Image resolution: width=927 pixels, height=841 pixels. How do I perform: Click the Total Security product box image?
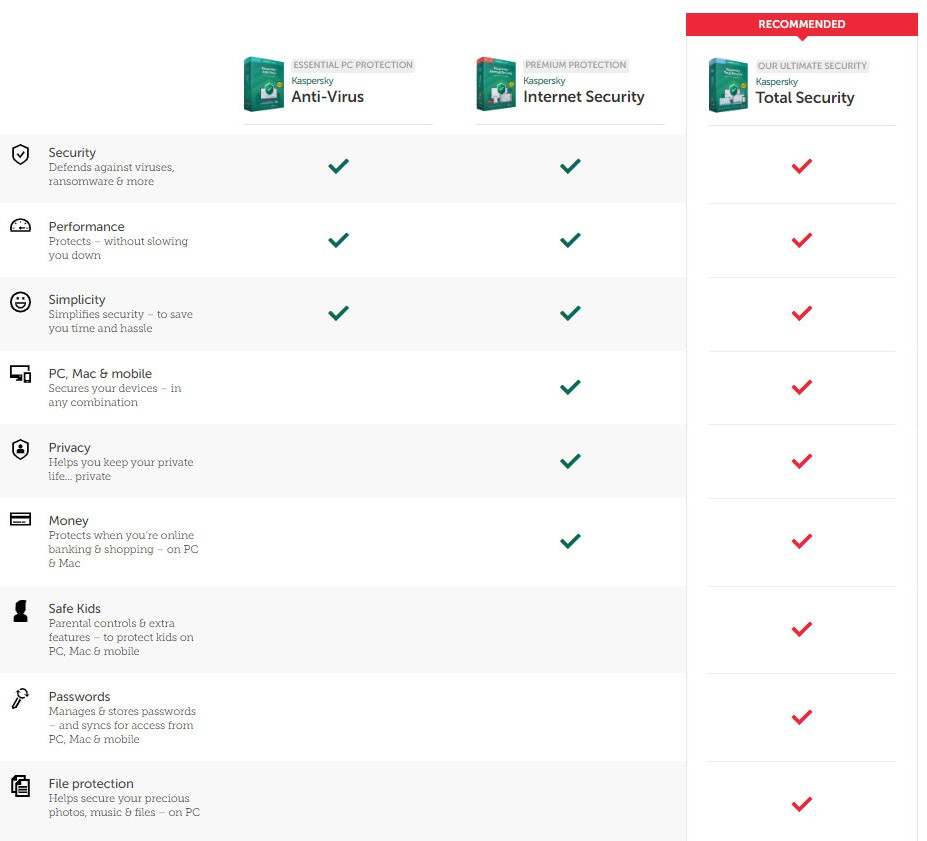[728, 85]
